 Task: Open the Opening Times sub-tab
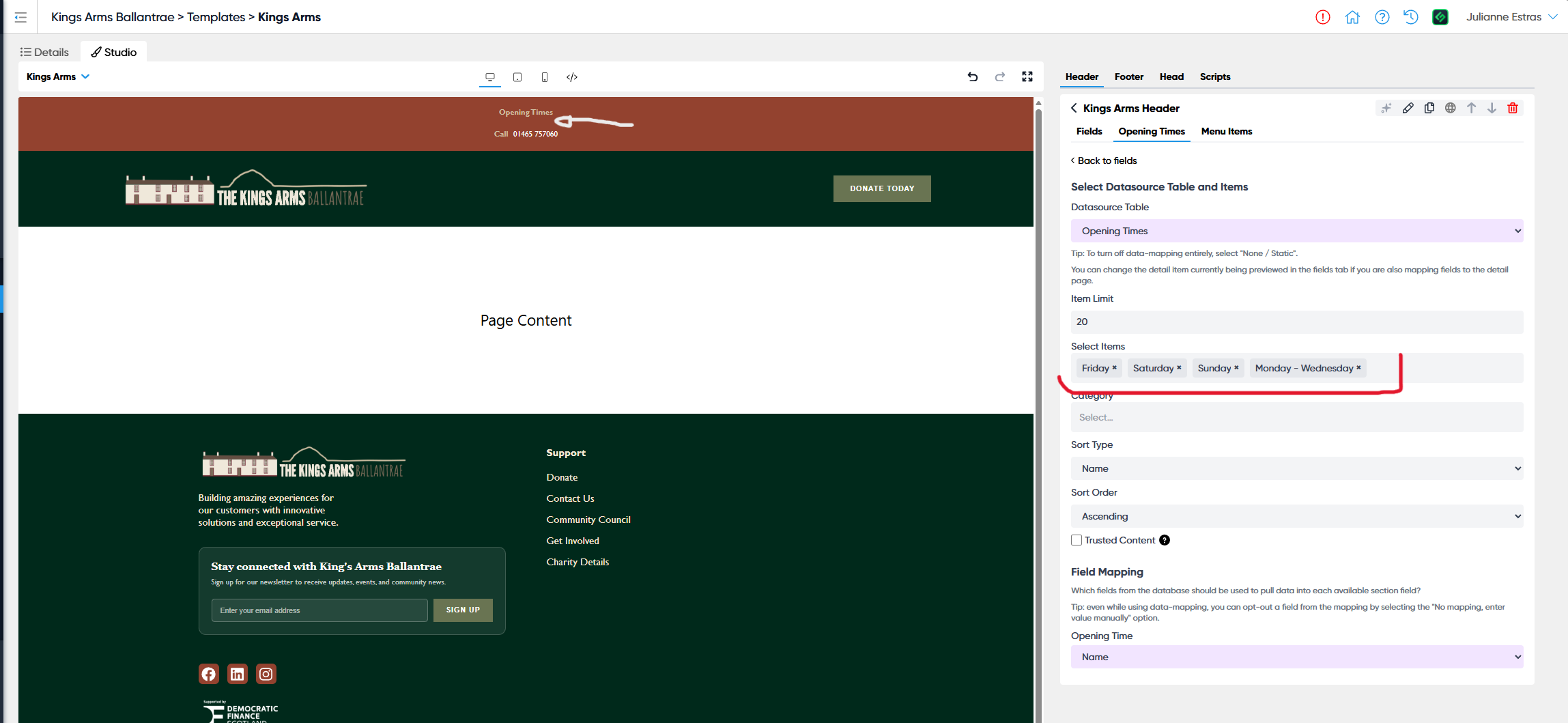pyautogui.click(x=1152, y=131)
